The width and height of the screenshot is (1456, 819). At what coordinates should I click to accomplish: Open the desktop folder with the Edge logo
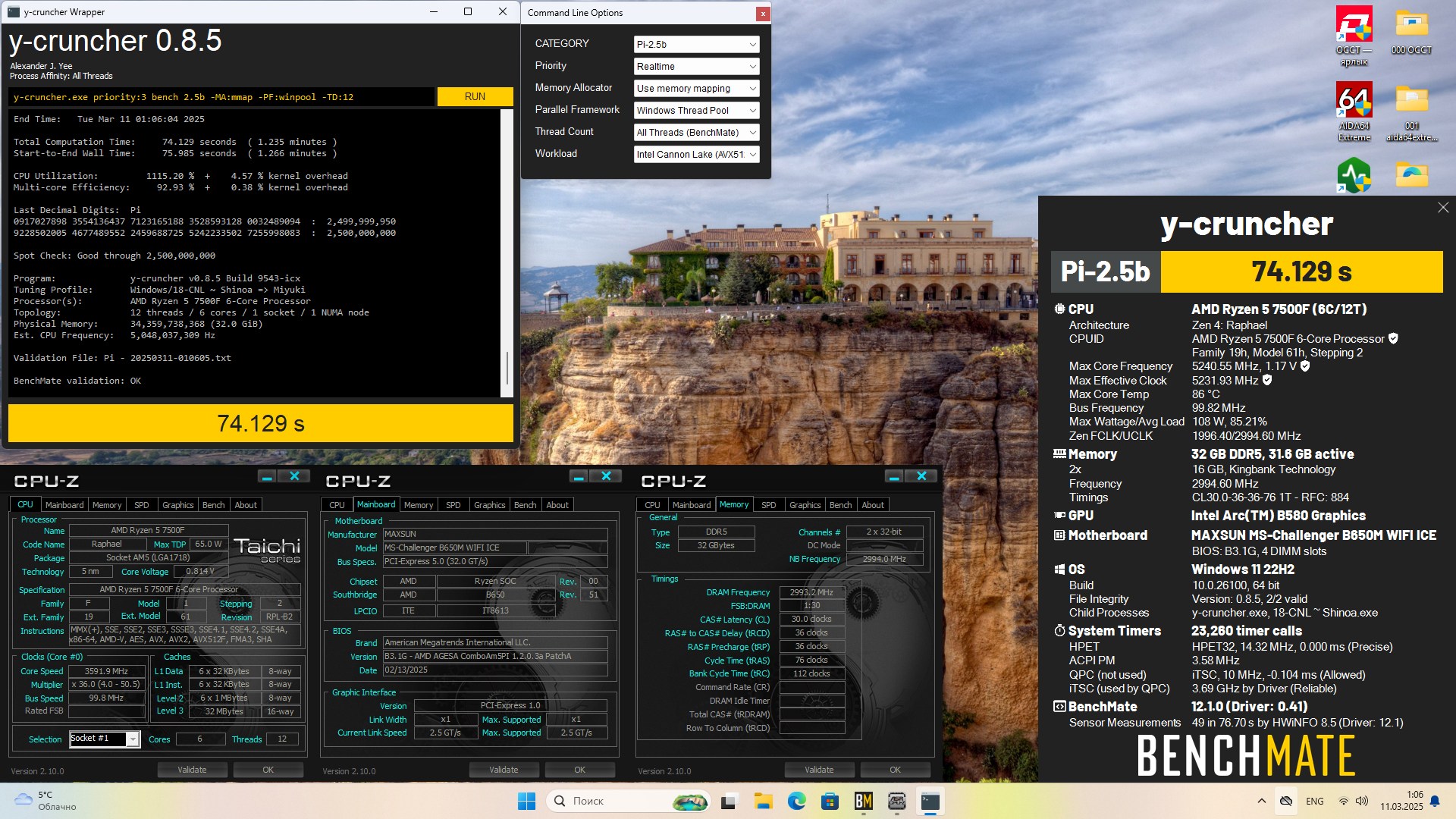click(1411, 175)
